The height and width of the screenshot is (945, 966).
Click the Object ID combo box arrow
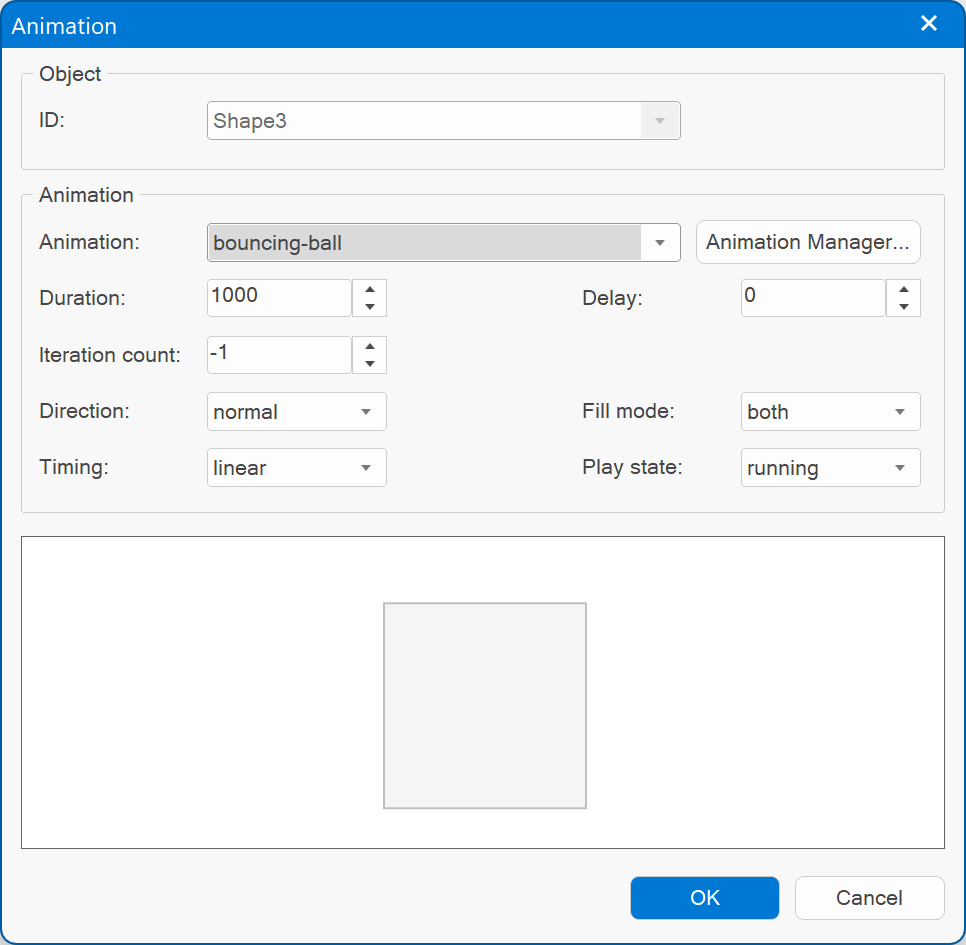(x=660, y=121)
